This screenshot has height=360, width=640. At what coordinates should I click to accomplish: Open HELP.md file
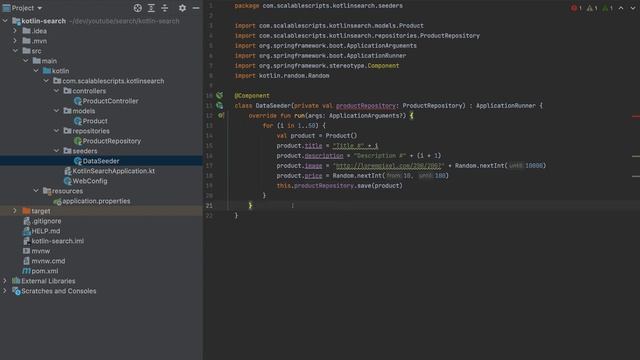(x=46, y=231)
